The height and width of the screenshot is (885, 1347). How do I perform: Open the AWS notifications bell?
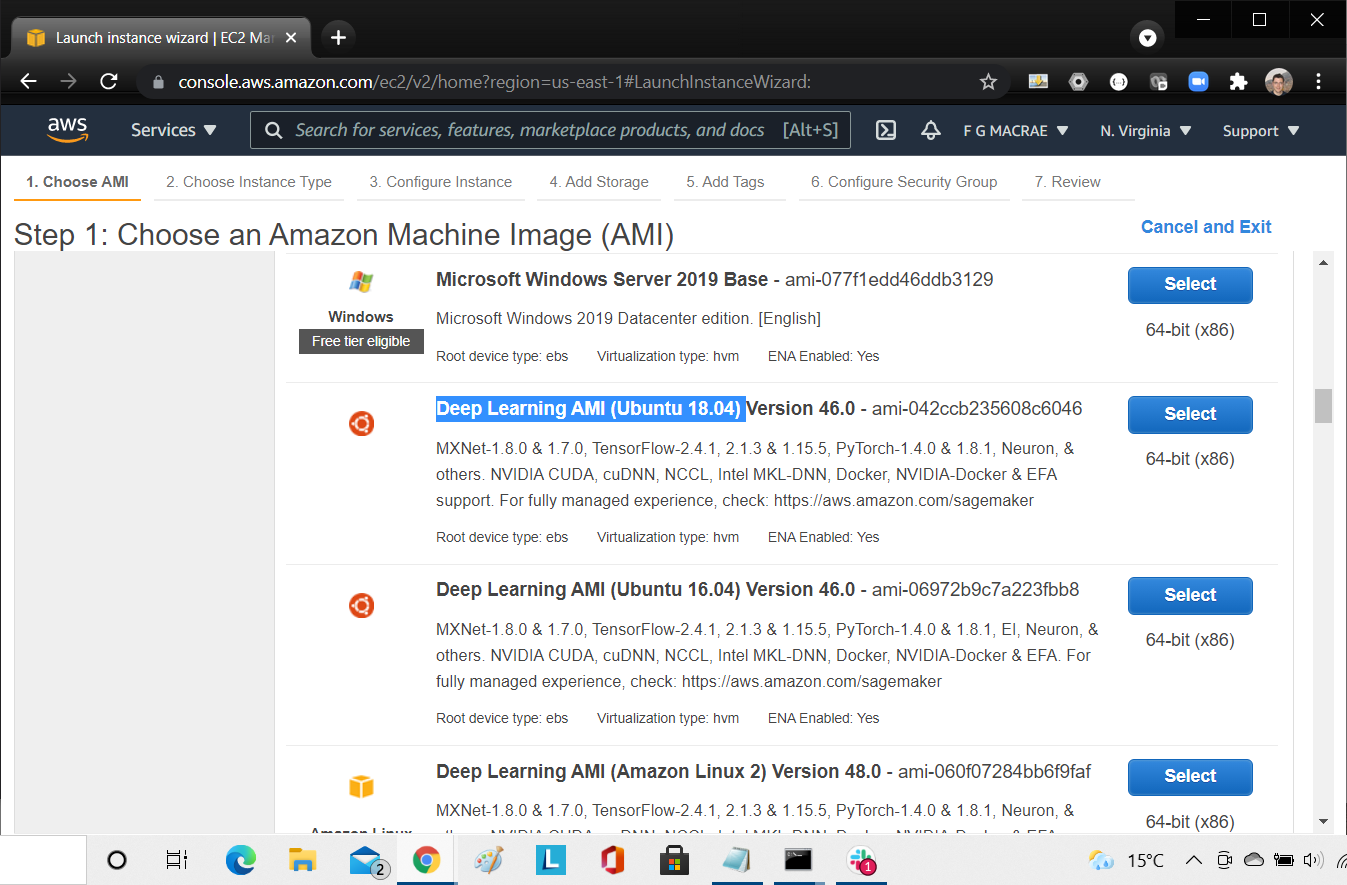coord(931,130)
